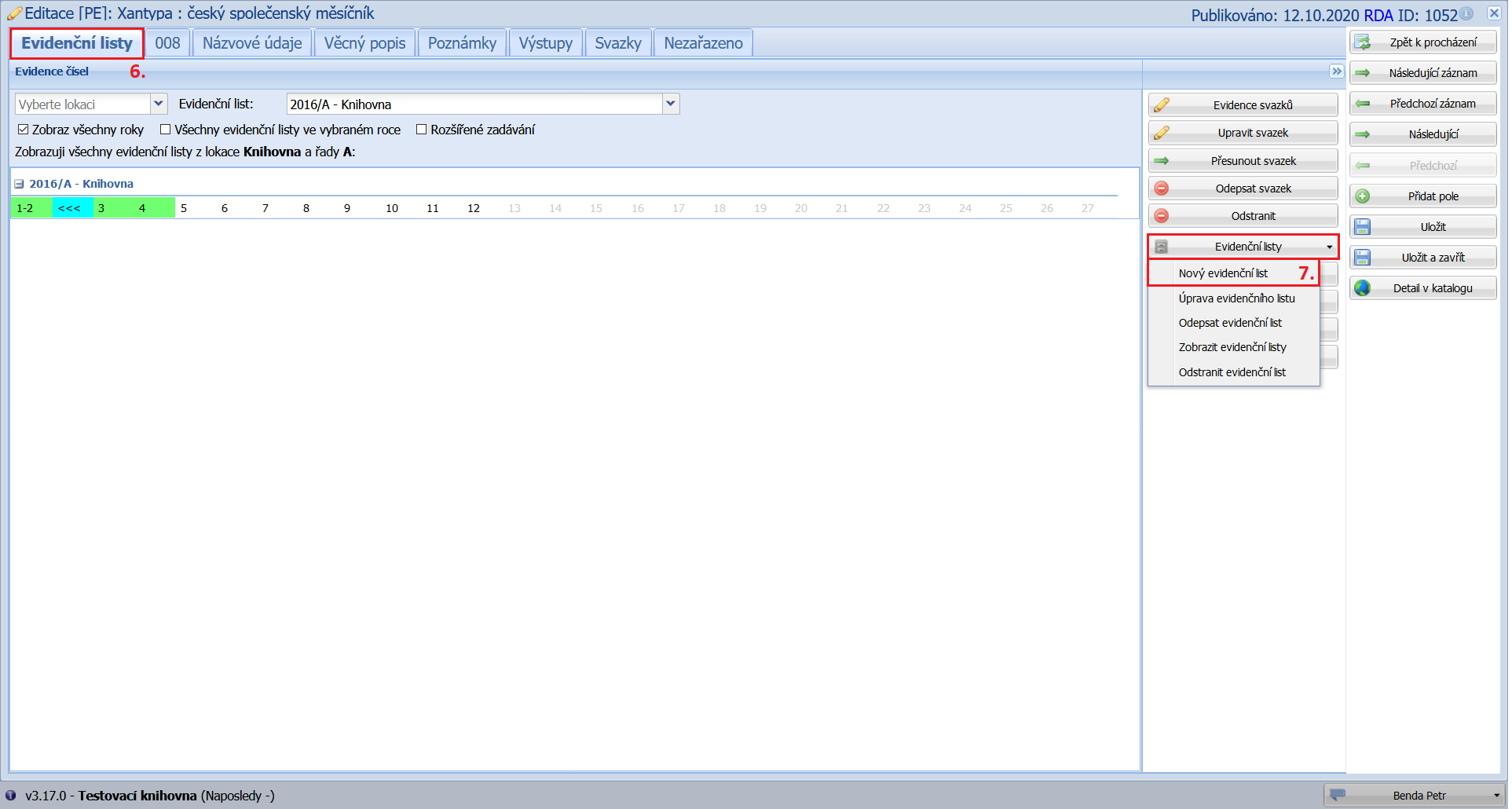Image resolution: width=1512 pixels, height=809 pixels.
Task: Click the floppy disk icon on Uložit
Action: tap(1363, 227)
